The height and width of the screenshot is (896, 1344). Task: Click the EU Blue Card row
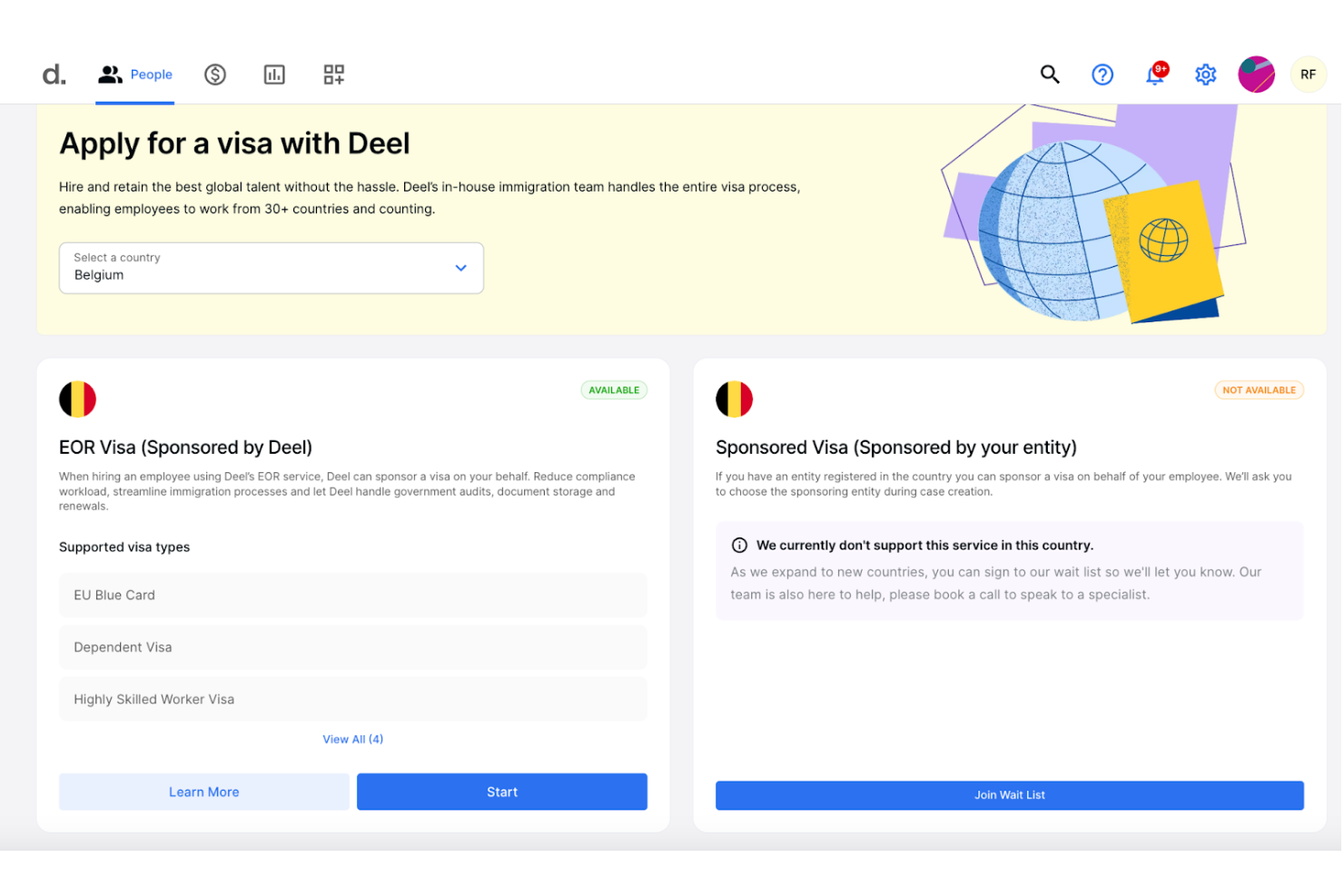tap(353, 596)
